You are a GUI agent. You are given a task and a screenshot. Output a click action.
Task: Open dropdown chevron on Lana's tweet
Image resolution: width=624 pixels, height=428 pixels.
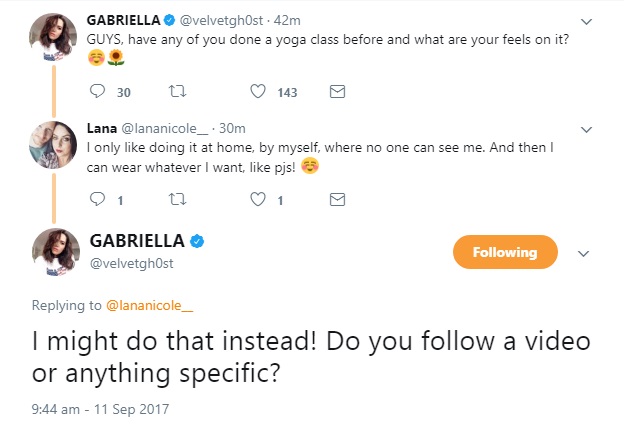[586, 129]
